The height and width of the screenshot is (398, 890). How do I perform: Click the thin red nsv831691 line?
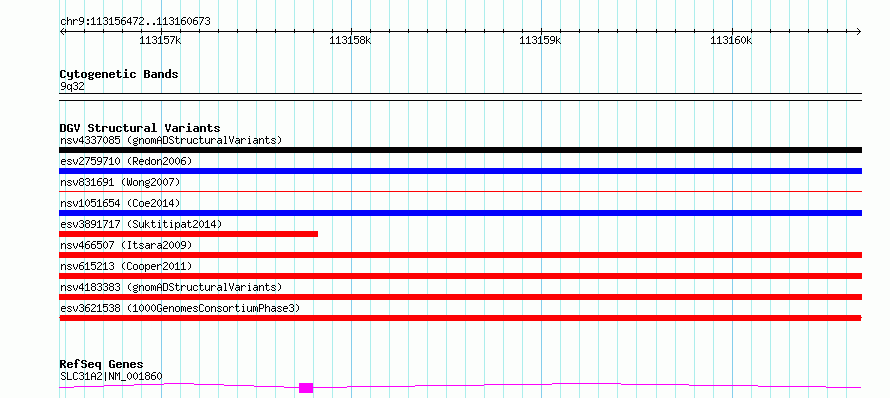tap(460, 192)
